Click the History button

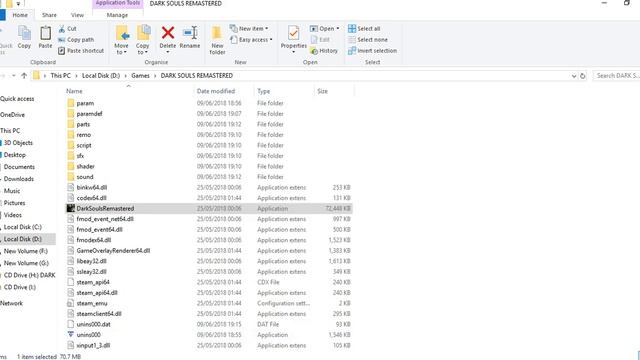pos(324,51)
